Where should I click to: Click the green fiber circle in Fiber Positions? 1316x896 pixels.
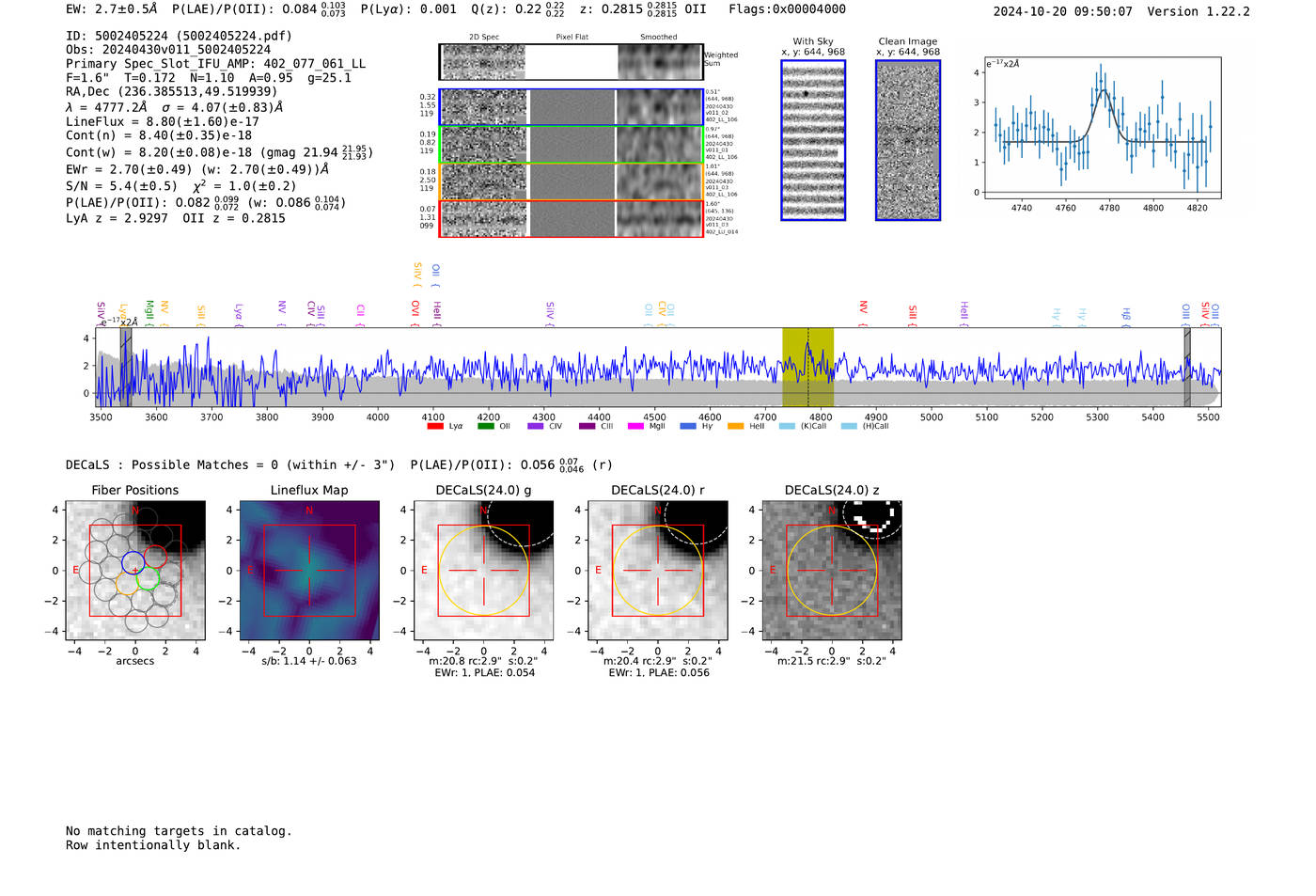(x=147, y=578)
